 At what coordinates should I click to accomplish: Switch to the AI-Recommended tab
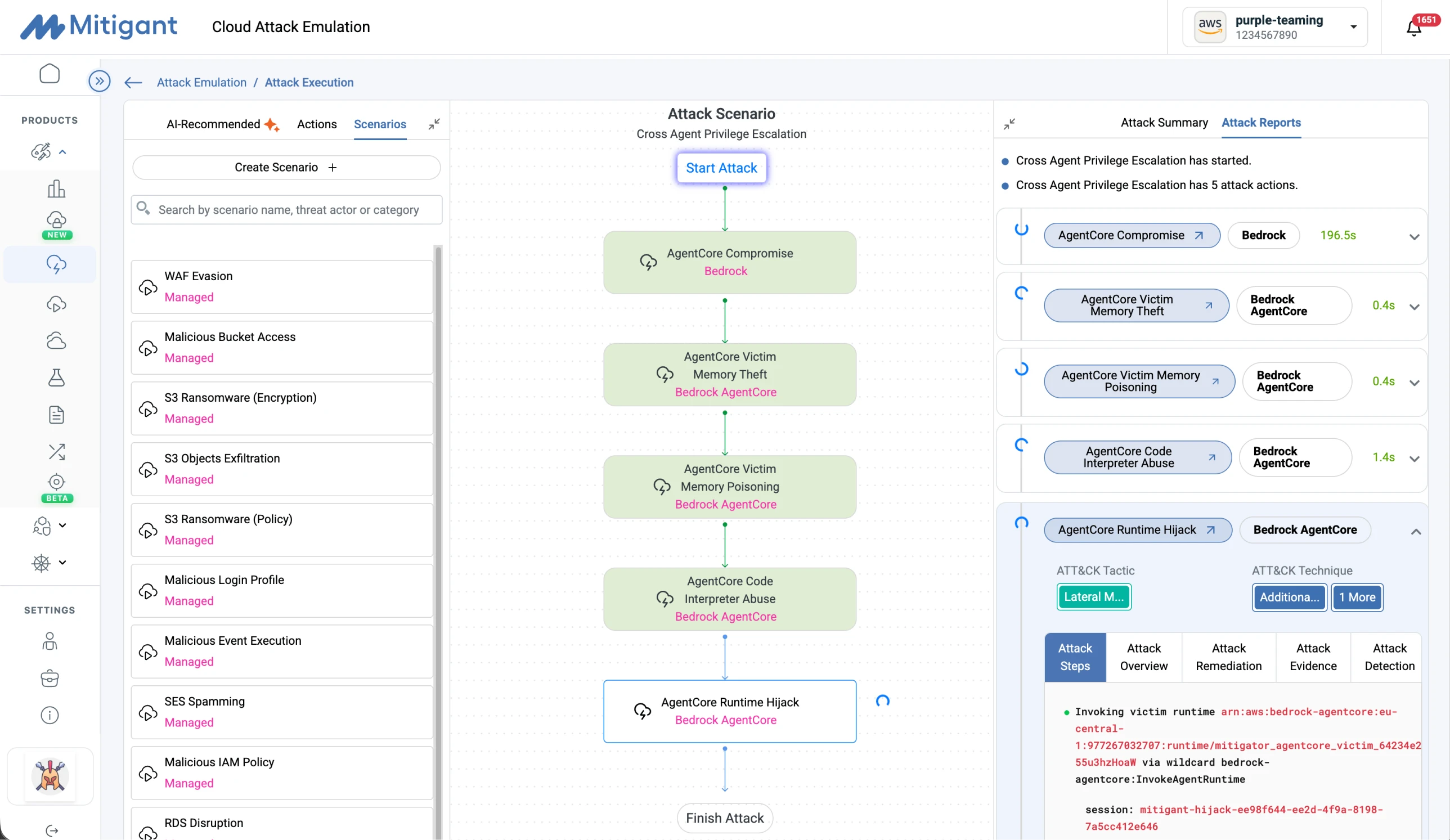tap(222, 124)
